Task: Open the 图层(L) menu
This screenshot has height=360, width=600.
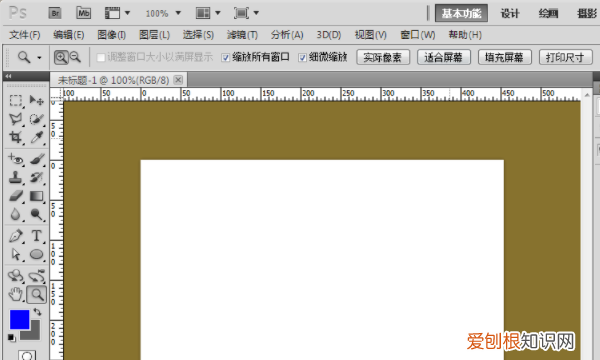Action: coord(154,35)
